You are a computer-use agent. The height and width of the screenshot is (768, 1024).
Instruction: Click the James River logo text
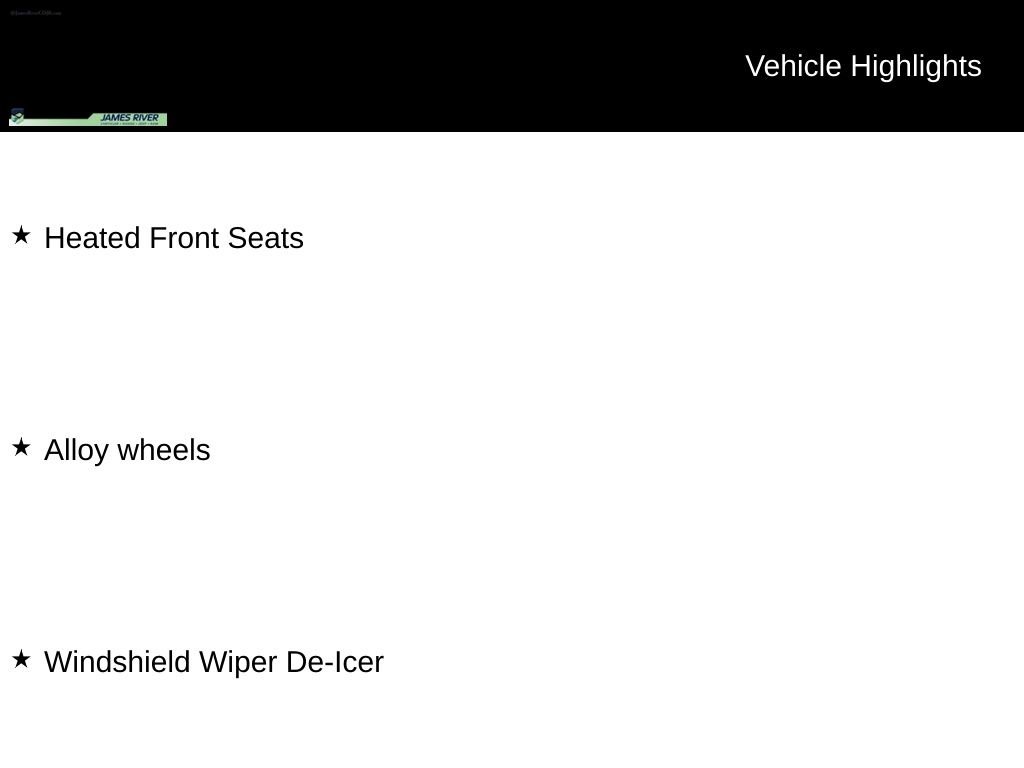coord(129,117)
